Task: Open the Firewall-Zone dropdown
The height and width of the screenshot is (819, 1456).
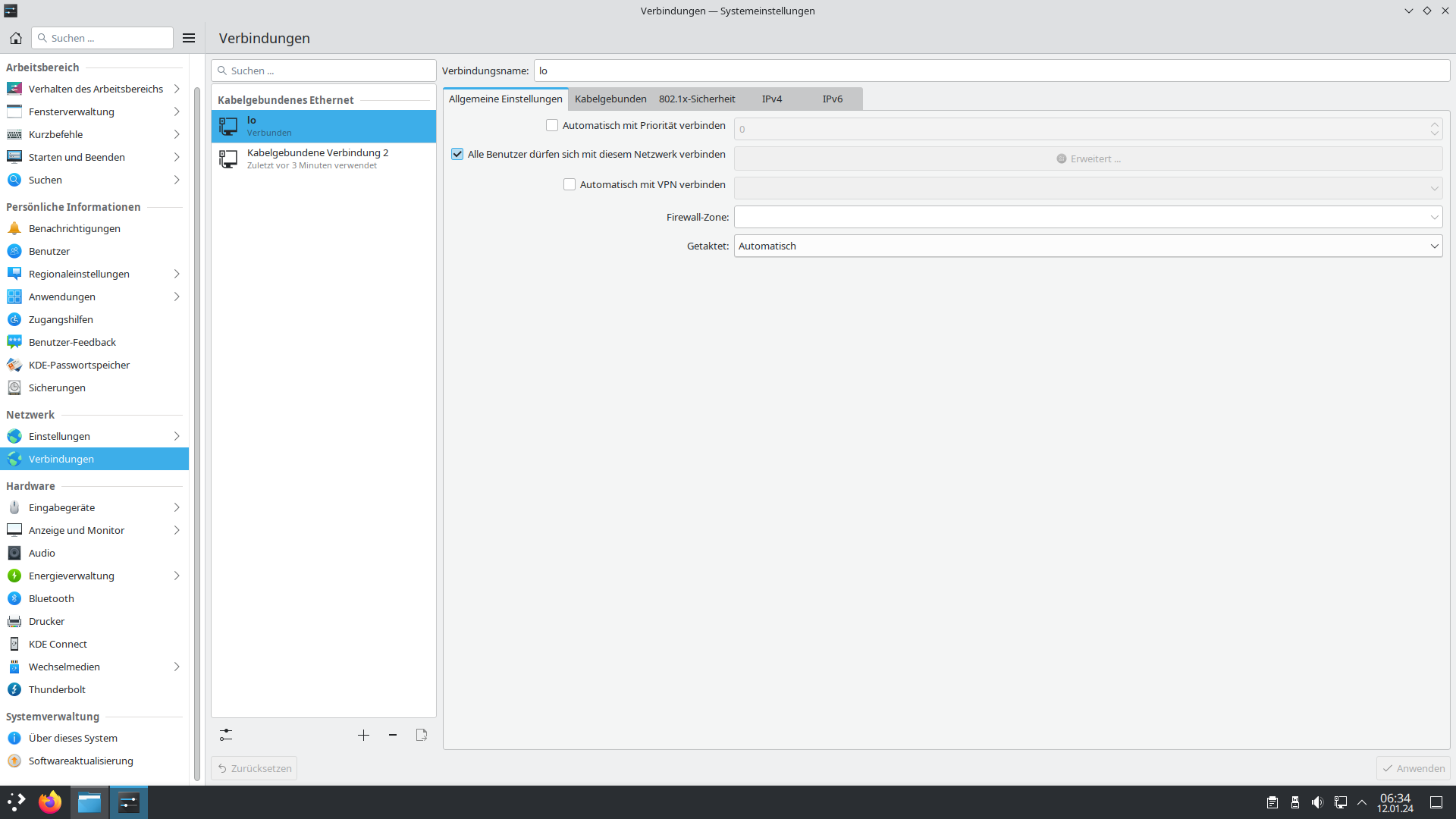Action: tap(1087, 218)
